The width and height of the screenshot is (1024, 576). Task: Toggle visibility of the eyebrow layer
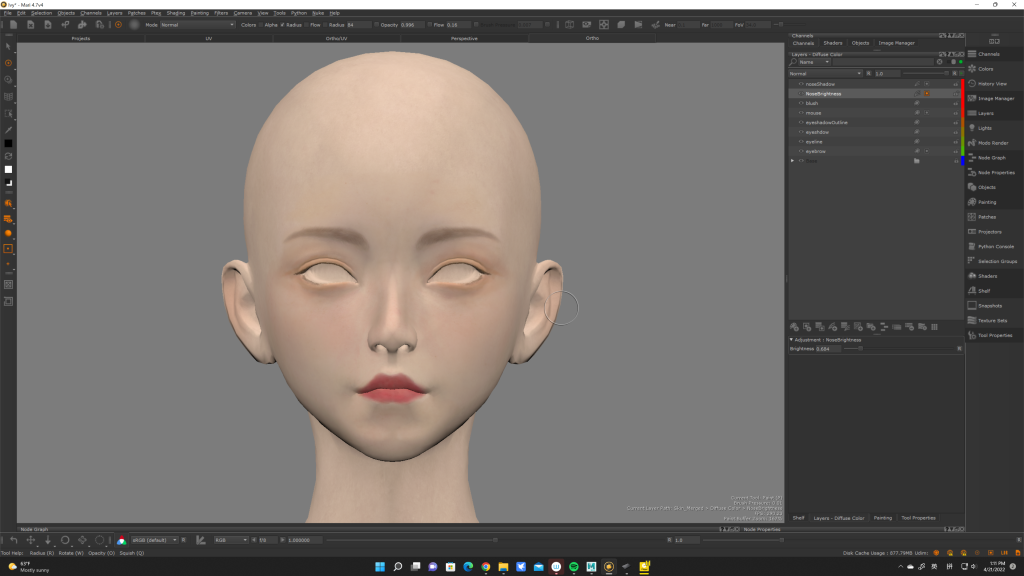click(x=801, y=151)
